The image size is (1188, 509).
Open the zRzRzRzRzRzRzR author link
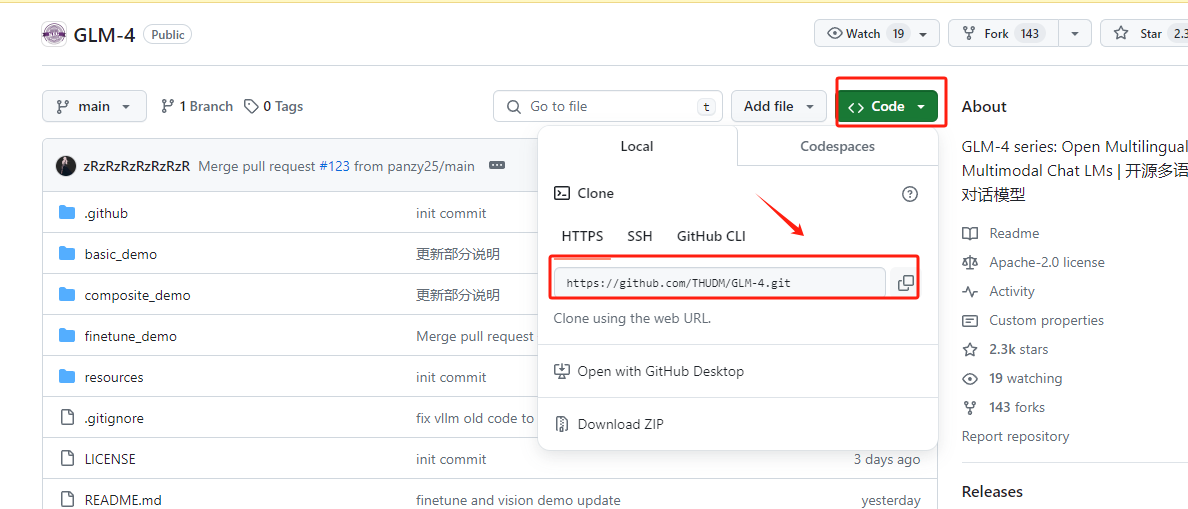(x=136, y=166)
